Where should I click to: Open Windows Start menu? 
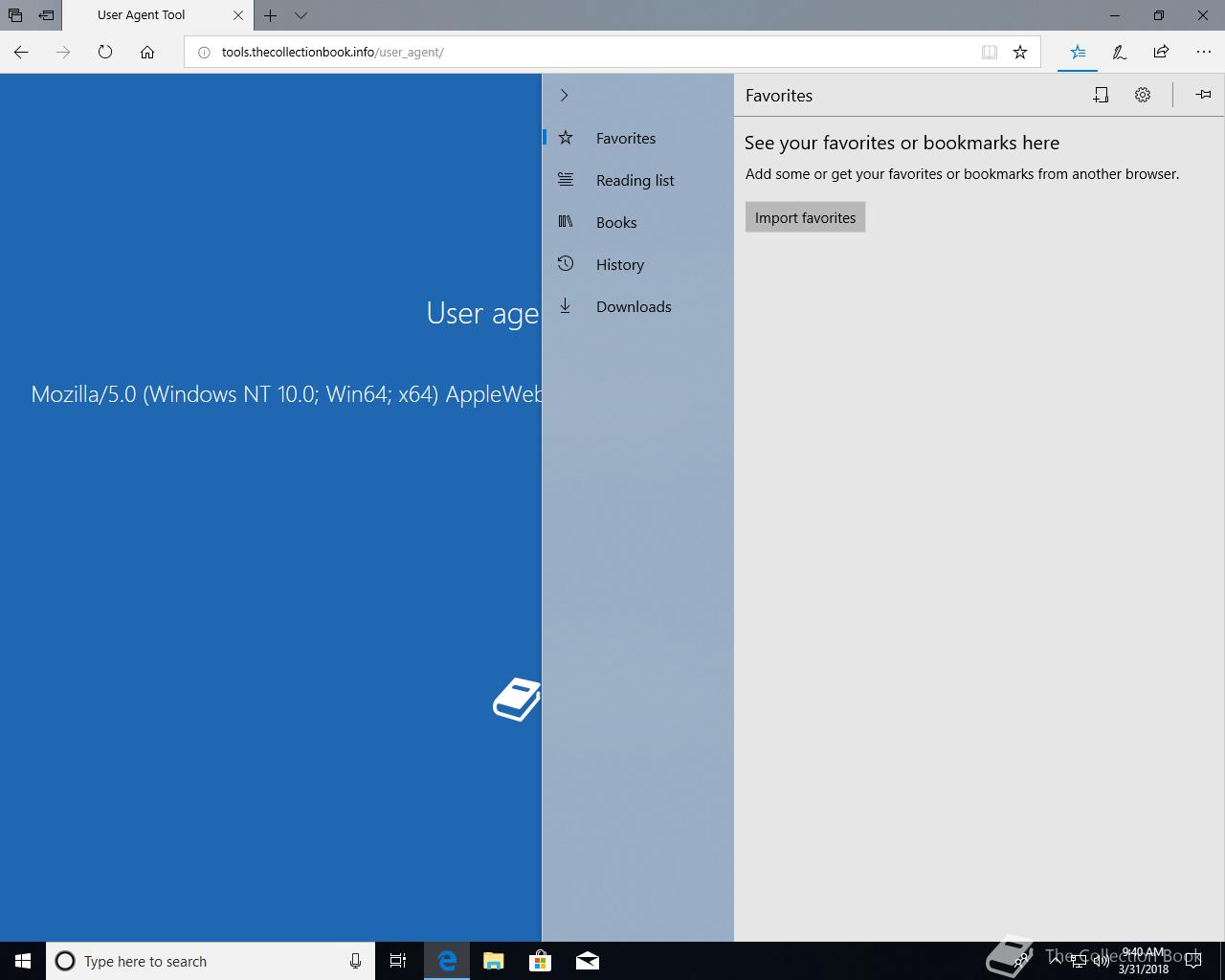coord(23,961)
